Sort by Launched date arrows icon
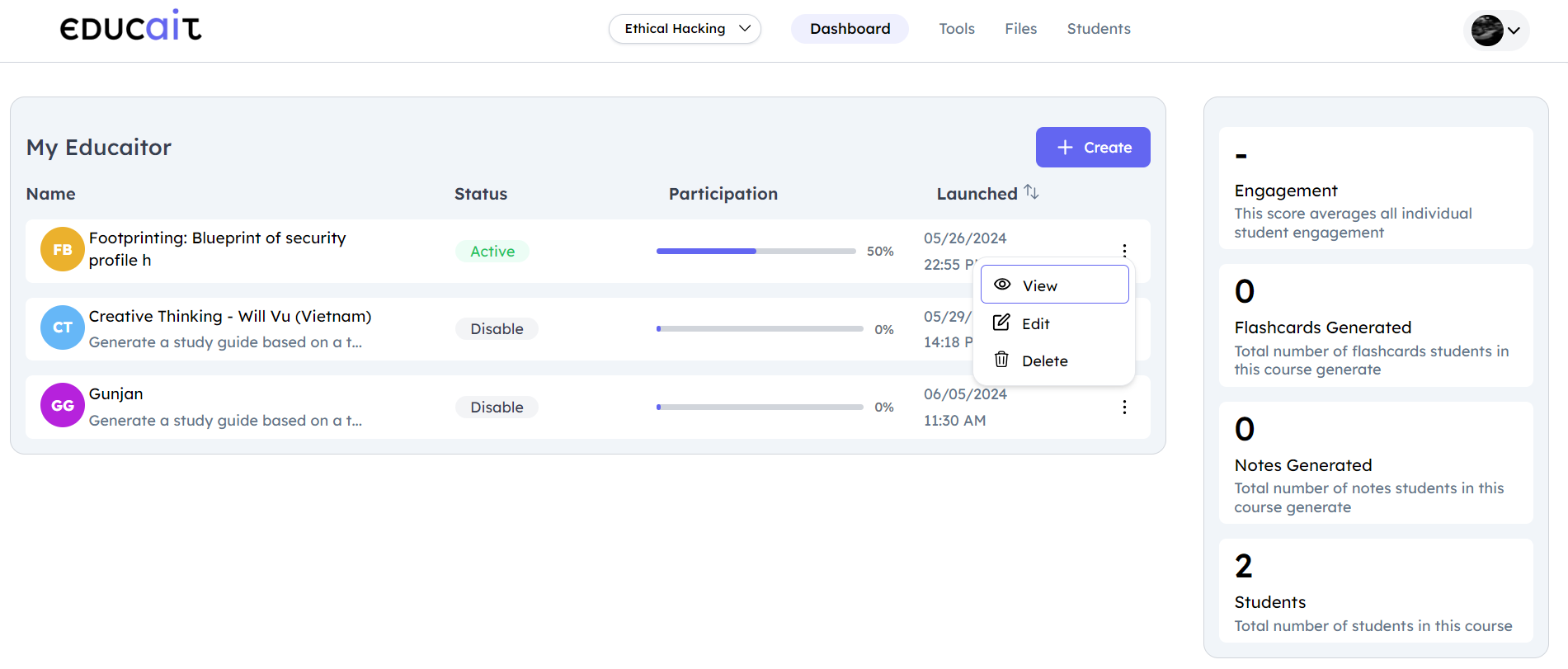The width and height of the screenshot is (1568, 669). click(x=1031, y=192)
